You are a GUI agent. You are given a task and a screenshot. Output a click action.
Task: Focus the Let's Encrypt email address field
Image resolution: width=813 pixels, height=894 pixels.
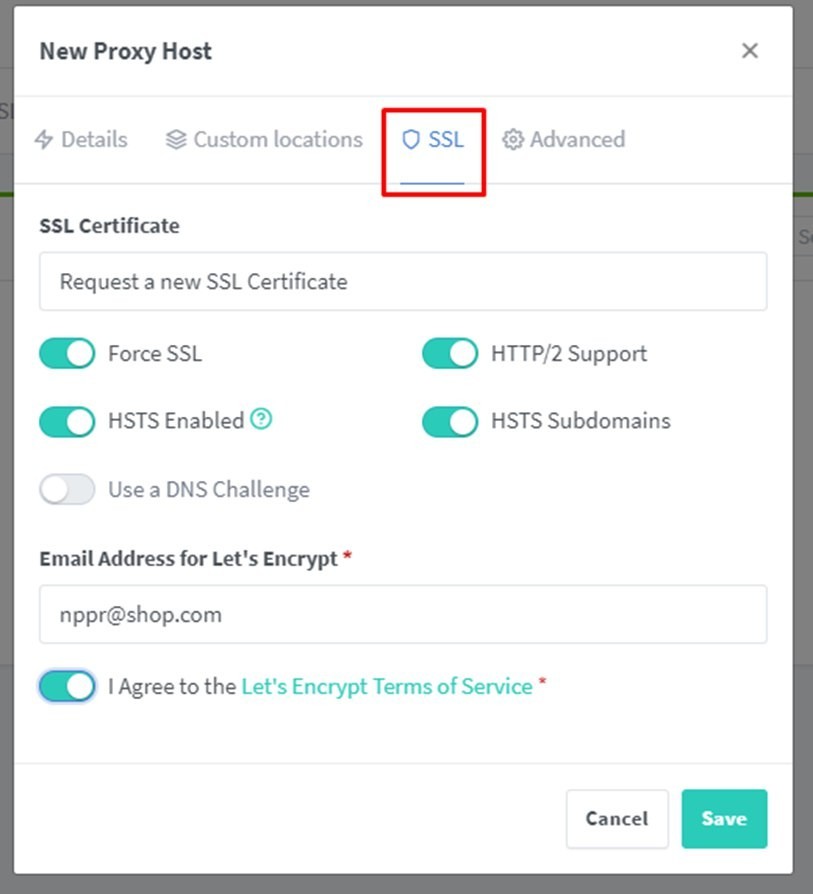click(x=403, y=615)
